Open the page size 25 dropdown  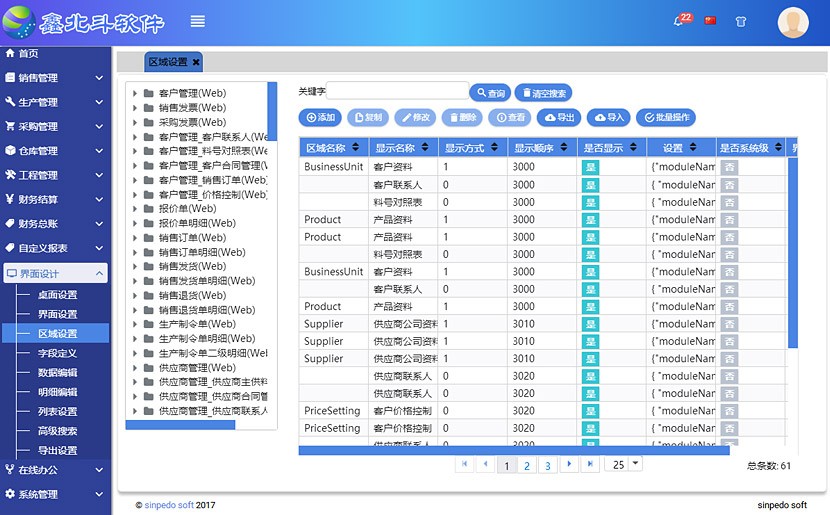(x=626, y=464)
